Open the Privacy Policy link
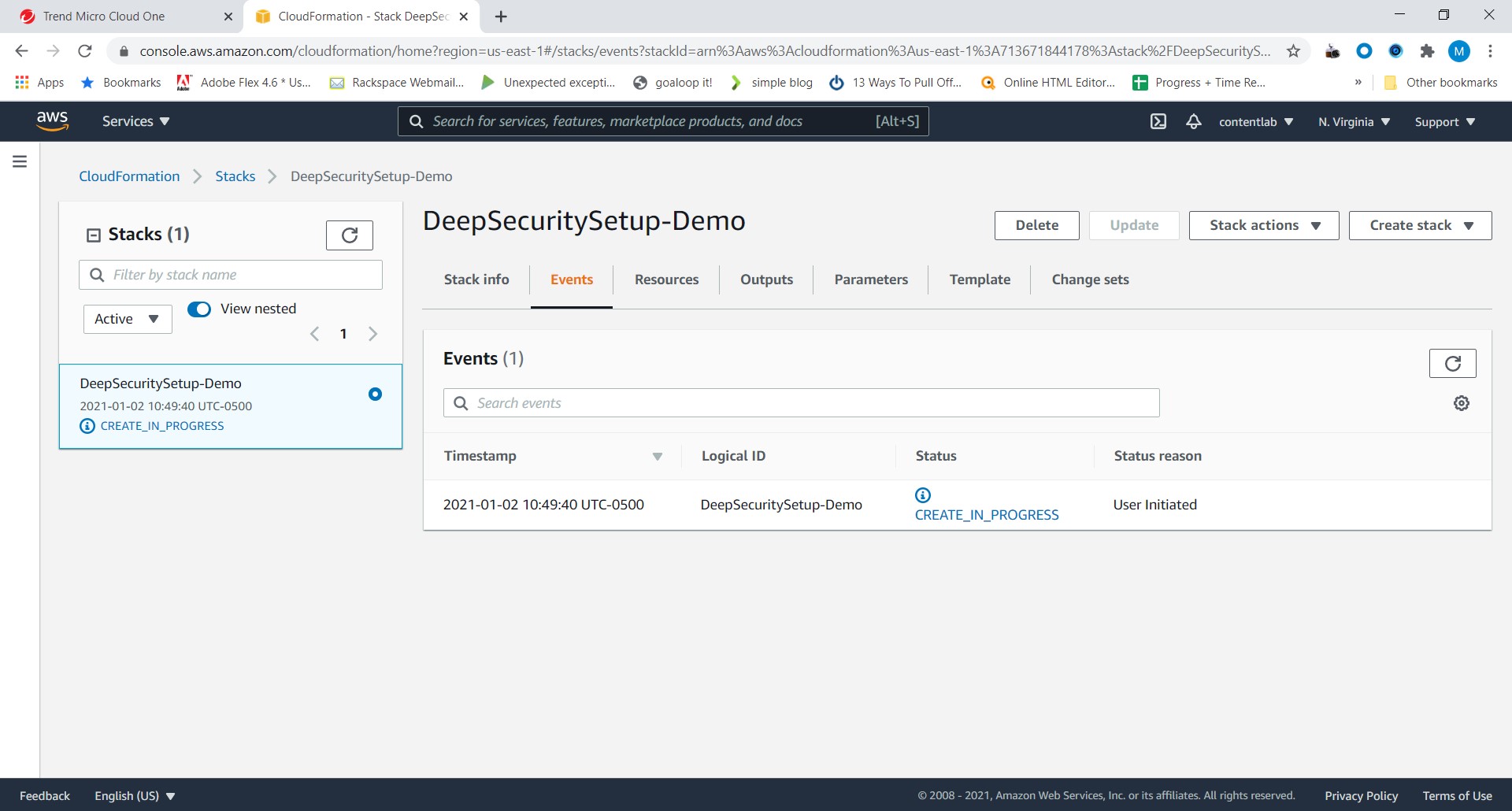 [1361, 796]
